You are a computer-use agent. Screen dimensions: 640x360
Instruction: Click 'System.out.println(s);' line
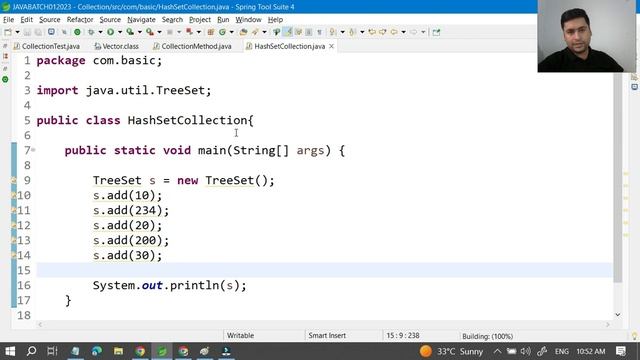point(169,285)
